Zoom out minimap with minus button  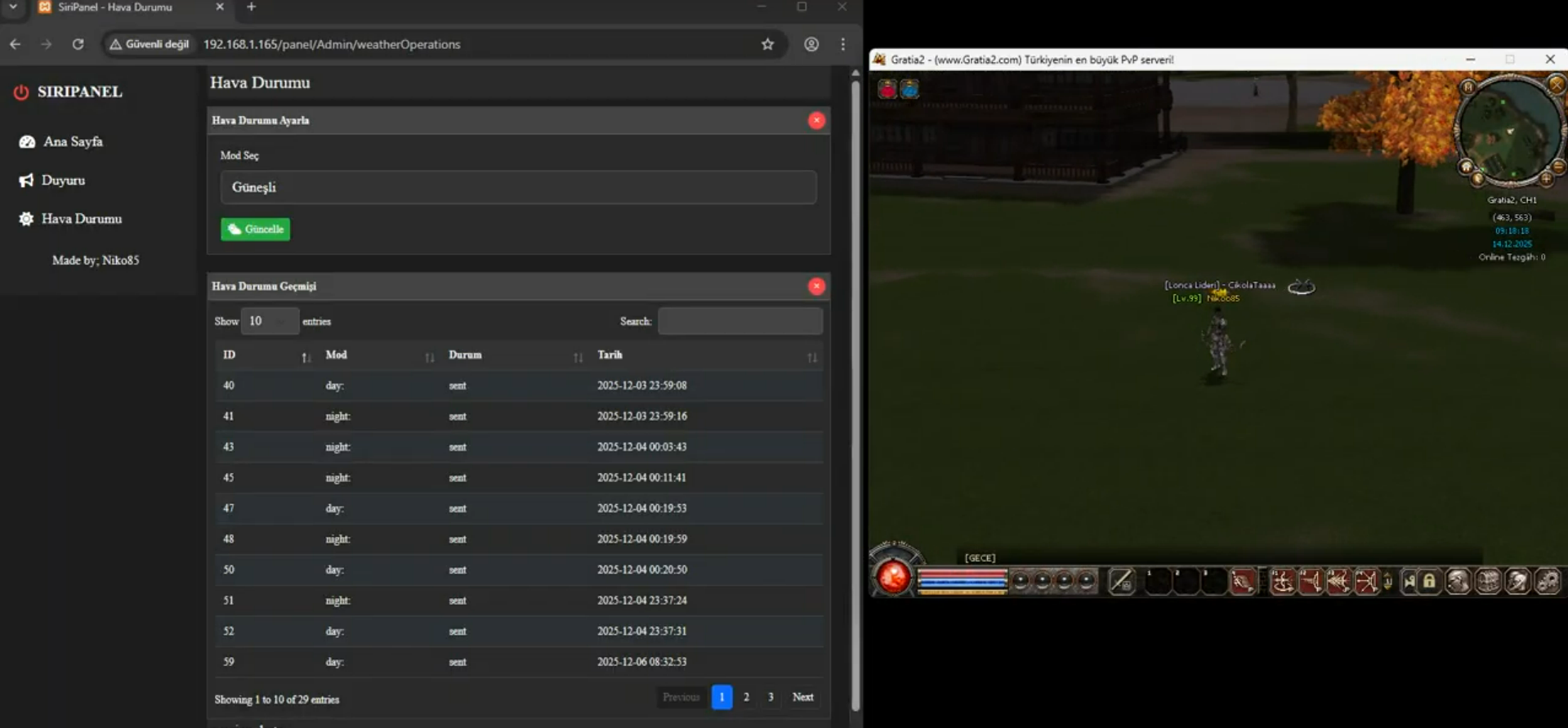point(1558,167)
